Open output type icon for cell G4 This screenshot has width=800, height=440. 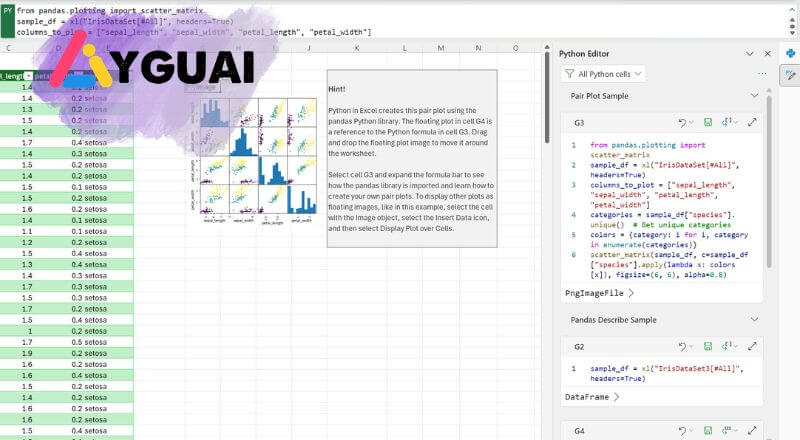pos(727,431)
